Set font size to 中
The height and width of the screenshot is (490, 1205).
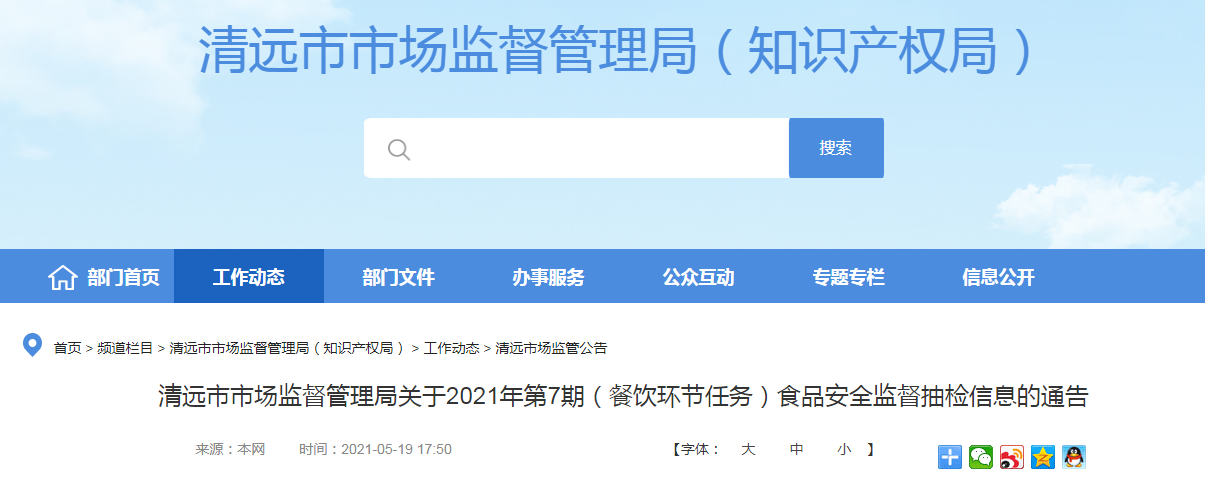tap(796, 450)
